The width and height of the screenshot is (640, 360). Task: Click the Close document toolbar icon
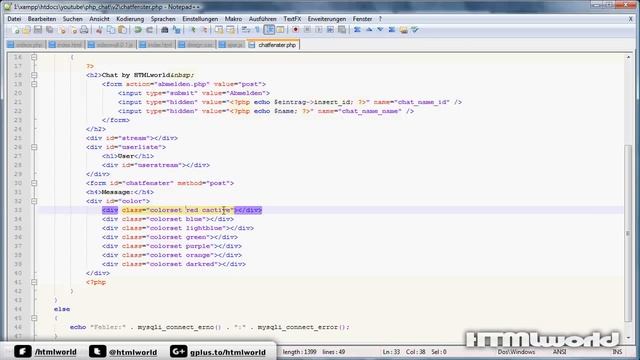click(x=62, y=30)
